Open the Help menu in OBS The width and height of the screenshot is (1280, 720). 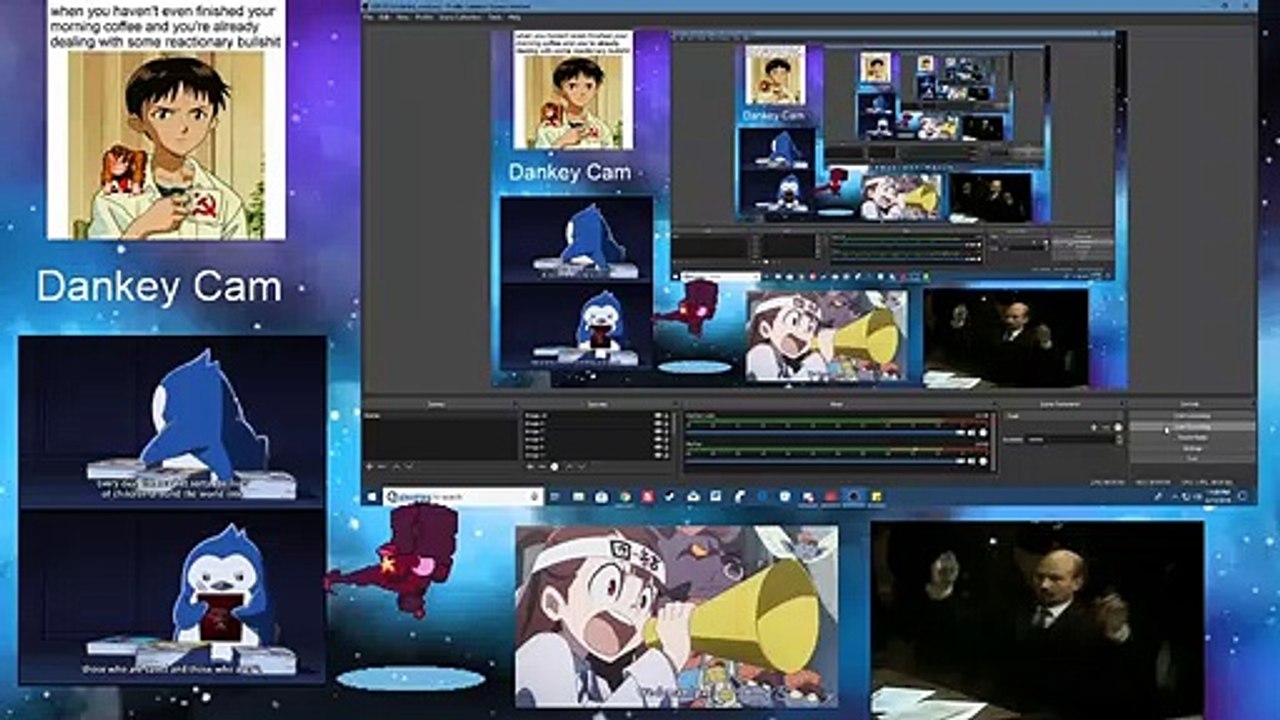pyautogui.click(x=513, y=17)
